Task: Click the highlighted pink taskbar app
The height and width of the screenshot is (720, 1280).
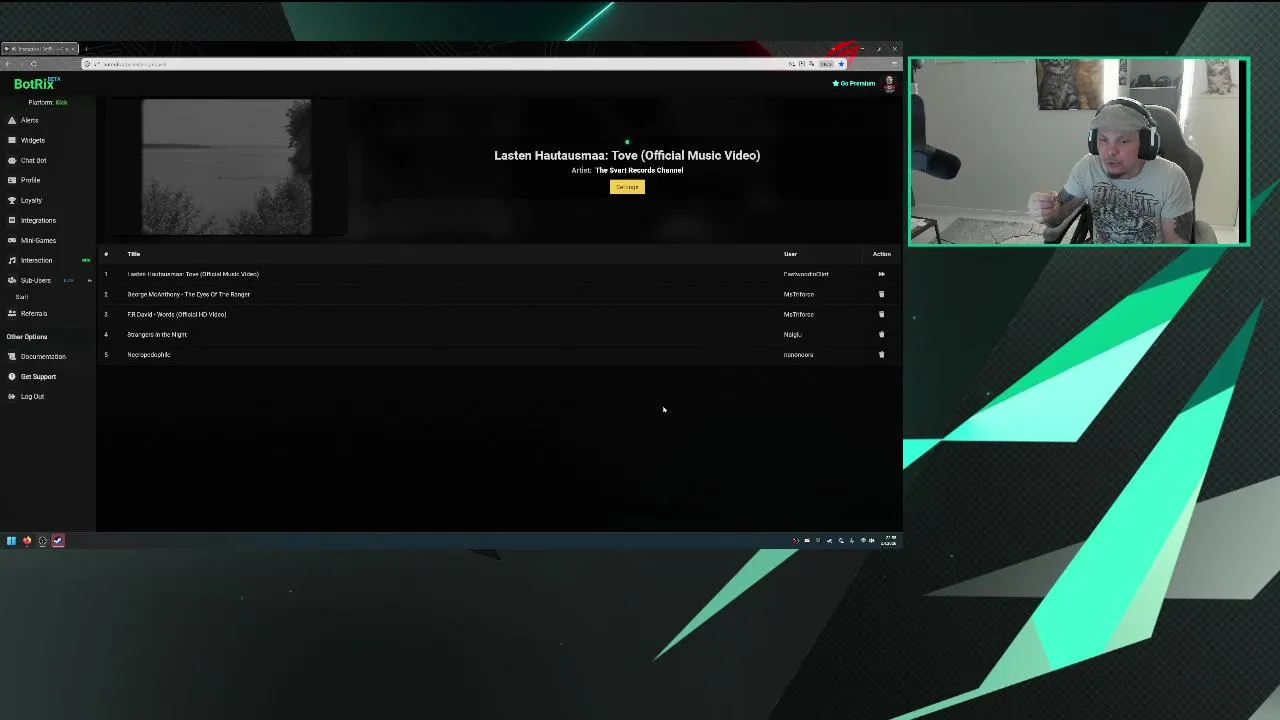Action: tap(58, 541)
